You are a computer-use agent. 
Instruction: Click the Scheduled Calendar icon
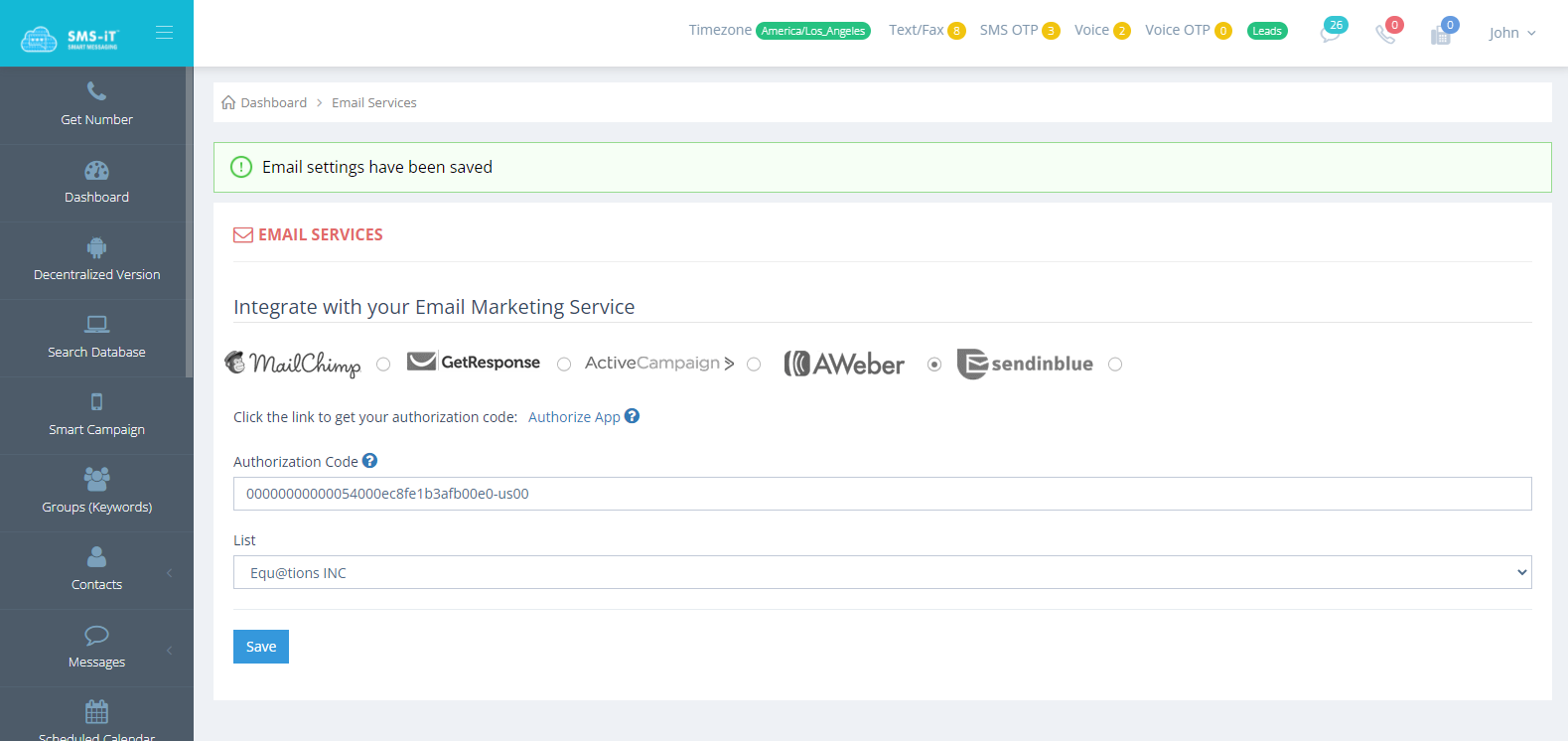96,711
